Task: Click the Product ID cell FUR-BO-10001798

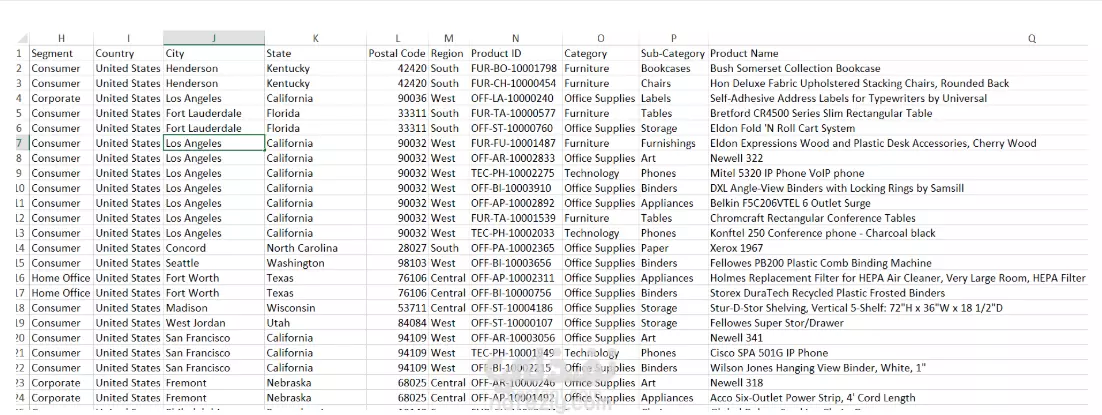Action: (515, 69)
